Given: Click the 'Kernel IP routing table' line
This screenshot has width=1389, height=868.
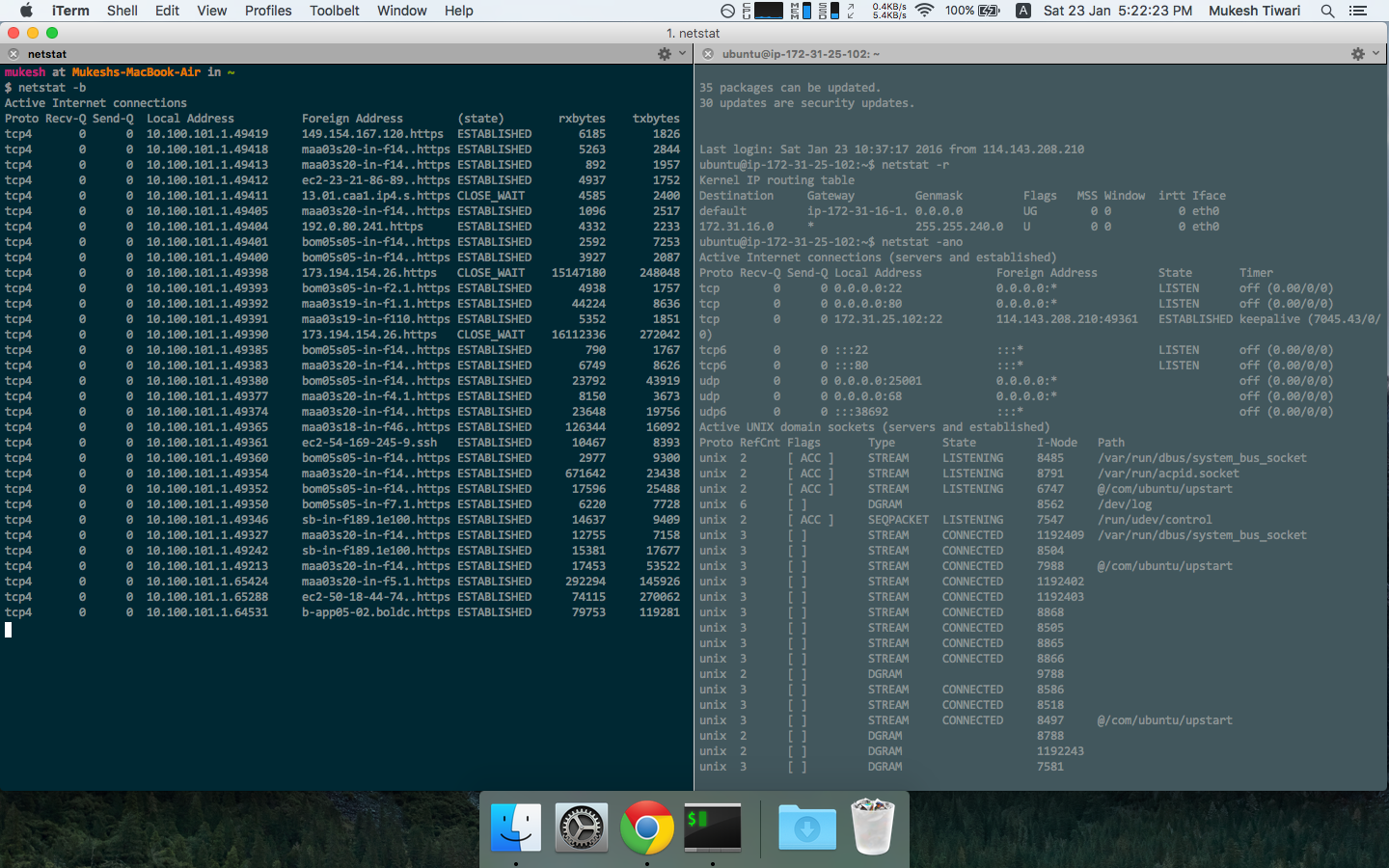Looking at the screenshot, I should [x=776, y=180].
